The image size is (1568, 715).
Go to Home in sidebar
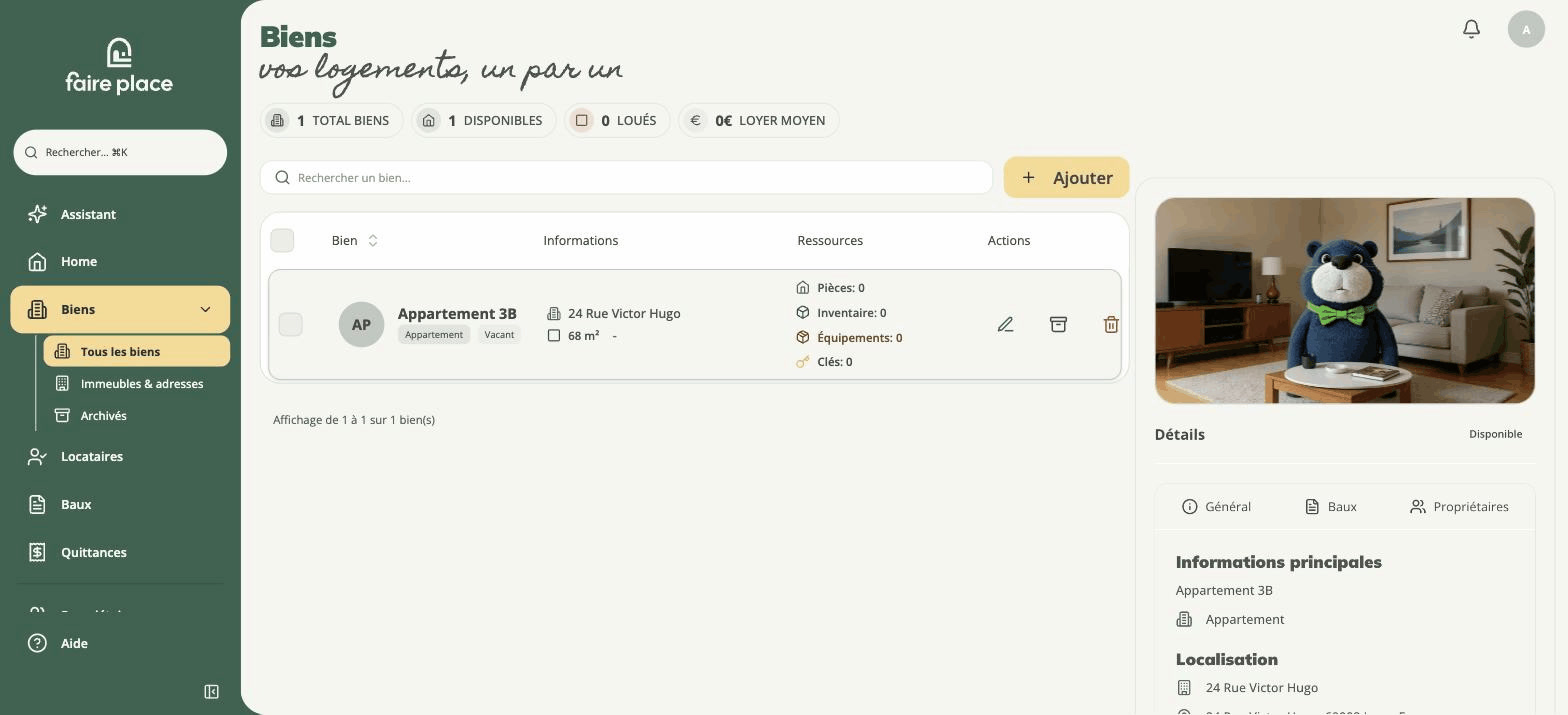[120, 261]
